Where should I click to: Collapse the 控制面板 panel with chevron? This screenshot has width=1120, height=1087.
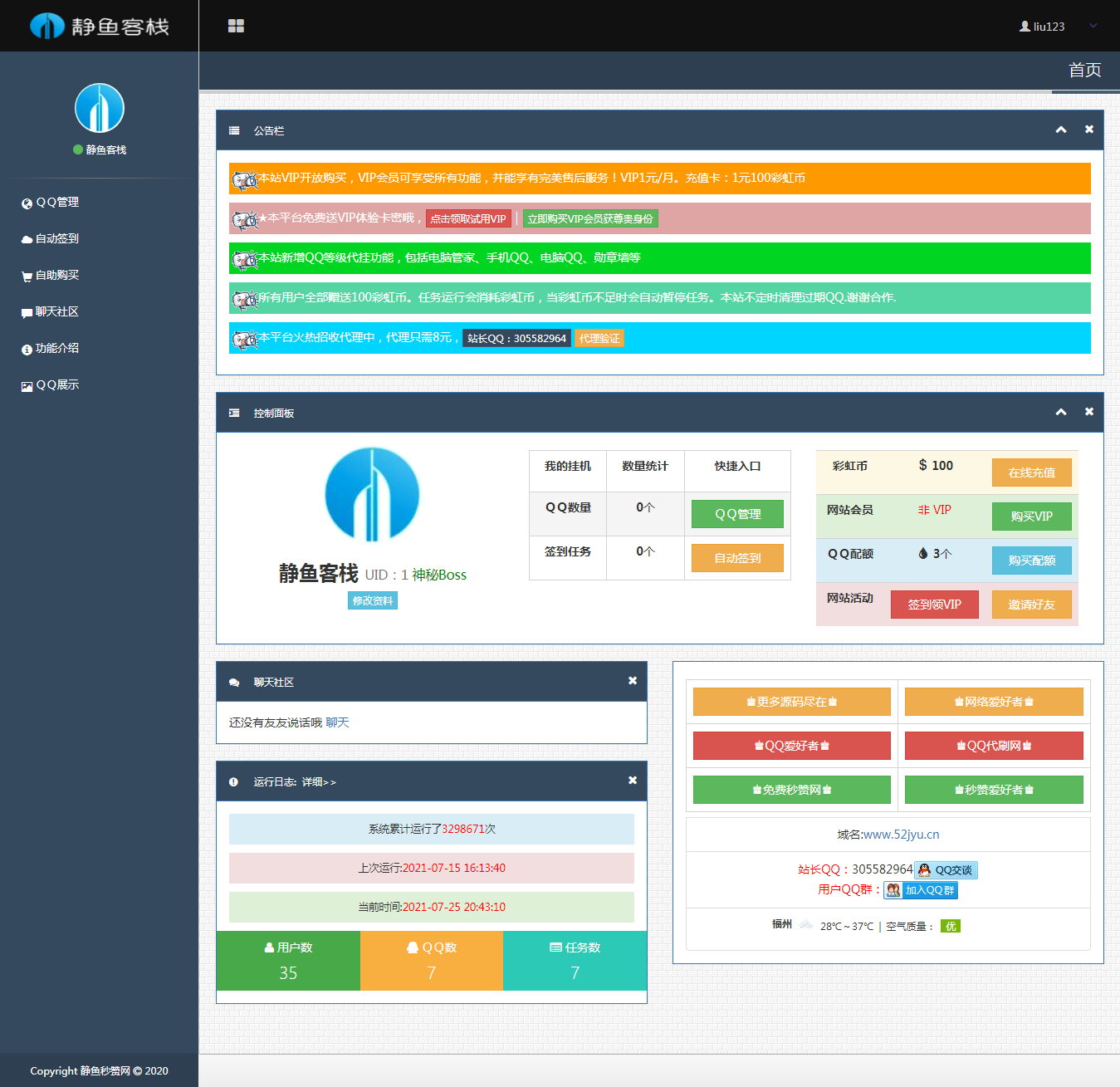1060,412
